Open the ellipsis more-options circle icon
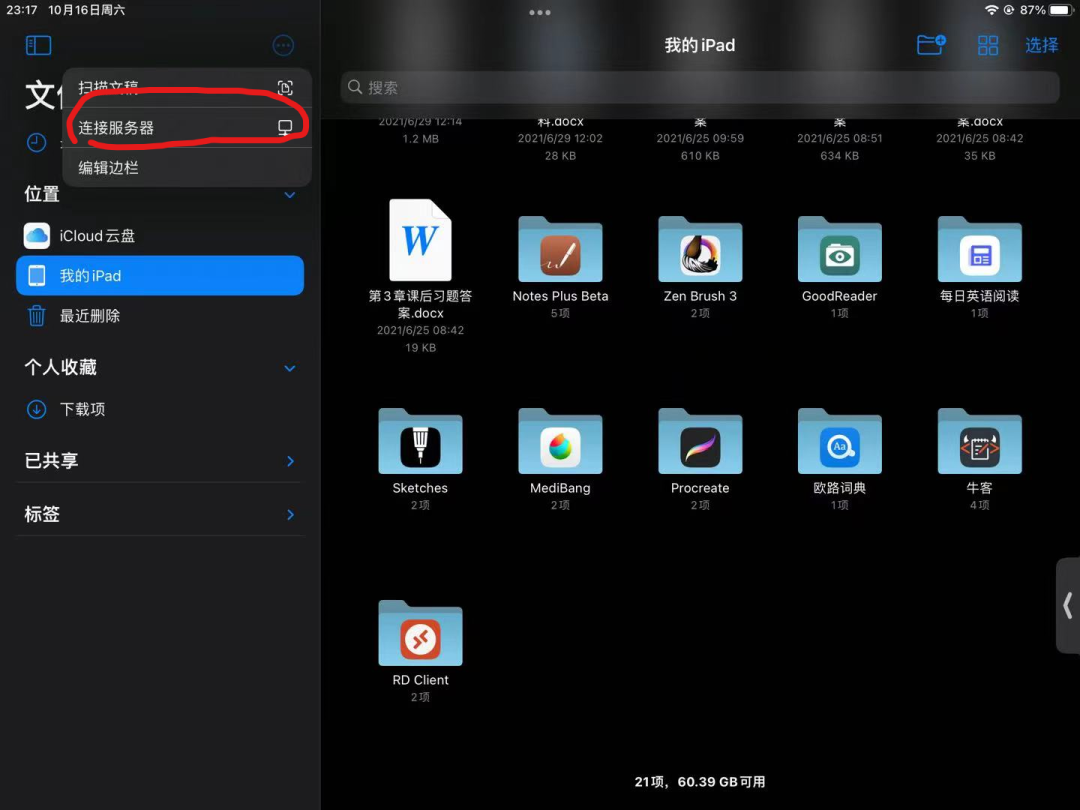The height and width of the screenshot is (810, 1080). [283, 45]
